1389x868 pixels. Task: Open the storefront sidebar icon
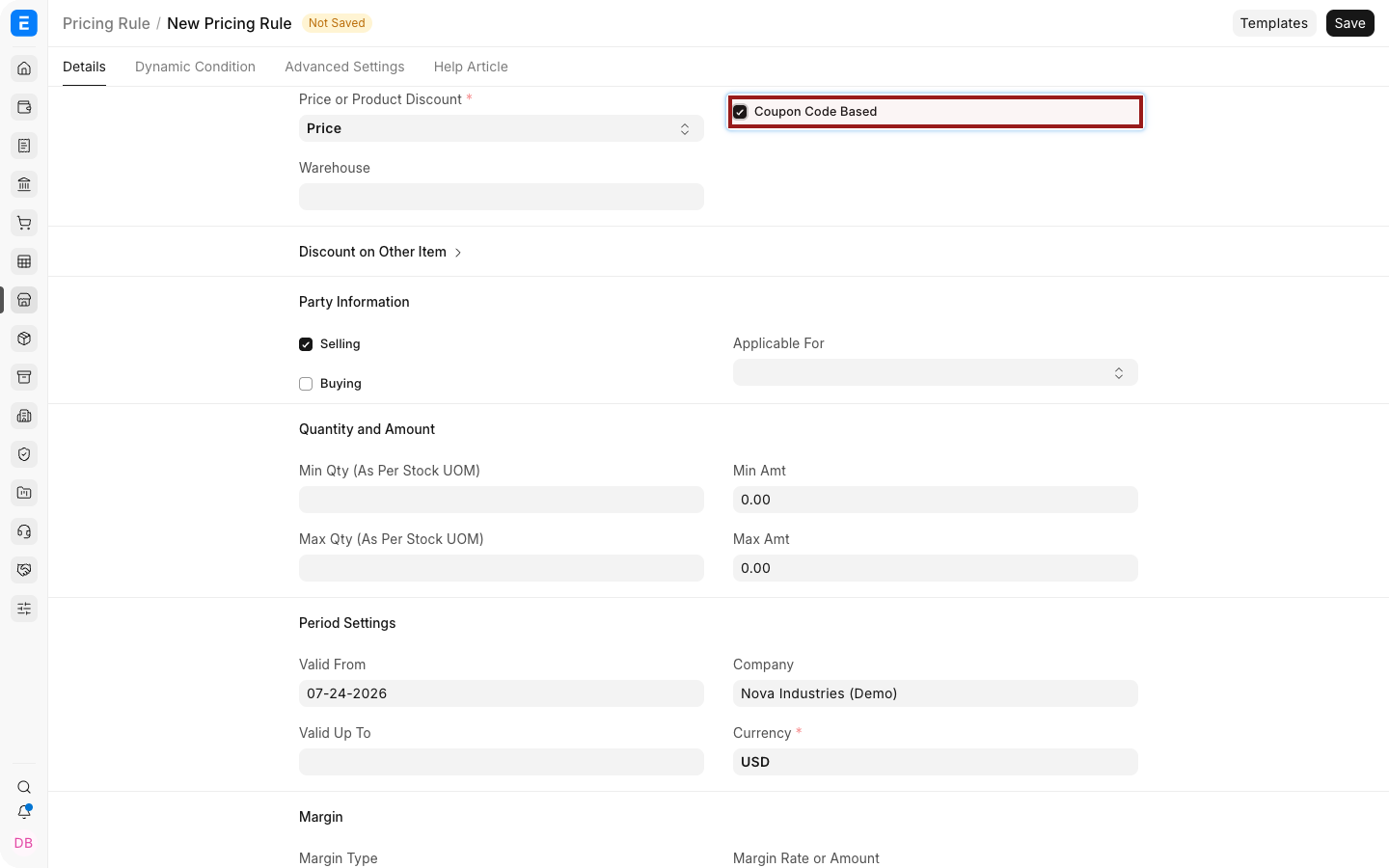[24, 300]
